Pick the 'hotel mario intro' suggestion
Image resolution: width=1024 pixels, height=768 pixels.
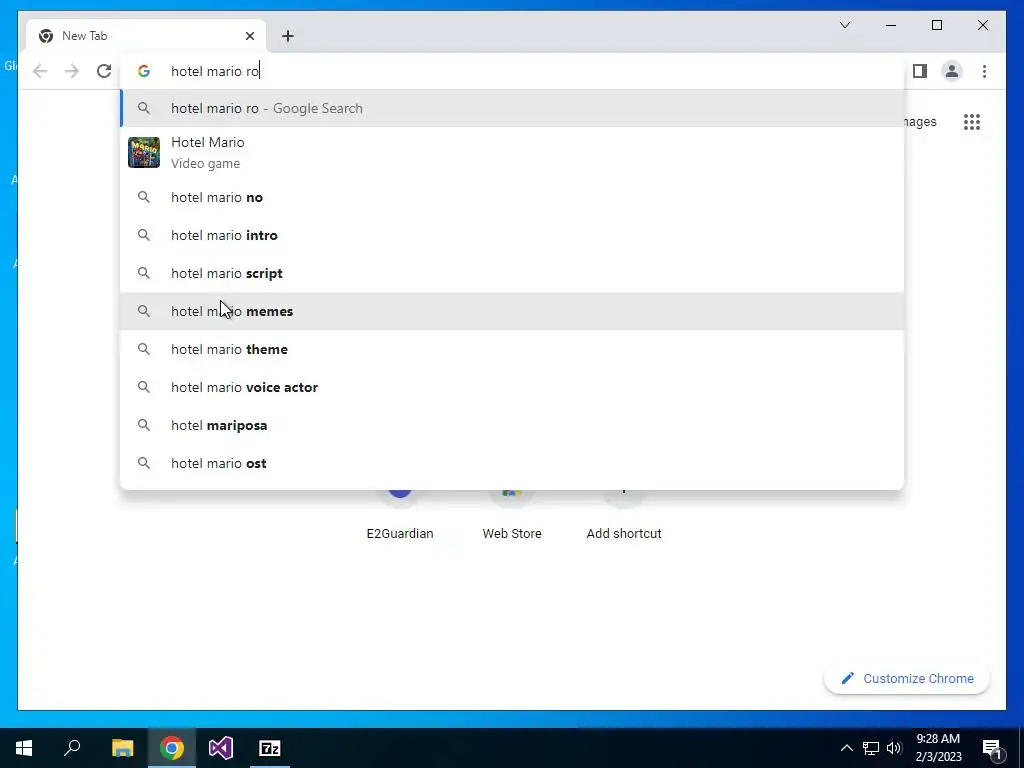513,235
